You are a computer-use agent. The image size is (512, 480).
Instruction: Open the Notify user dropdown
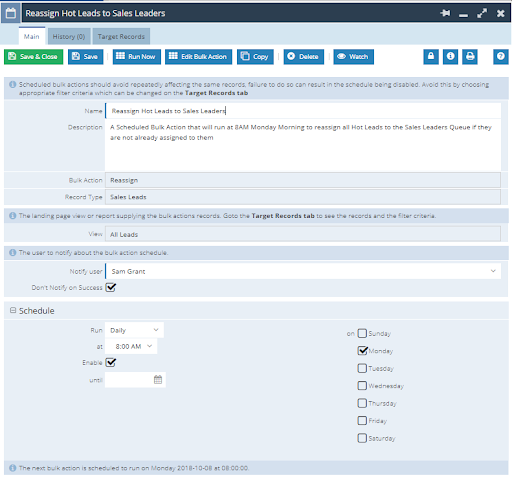(x=303, y=271)
